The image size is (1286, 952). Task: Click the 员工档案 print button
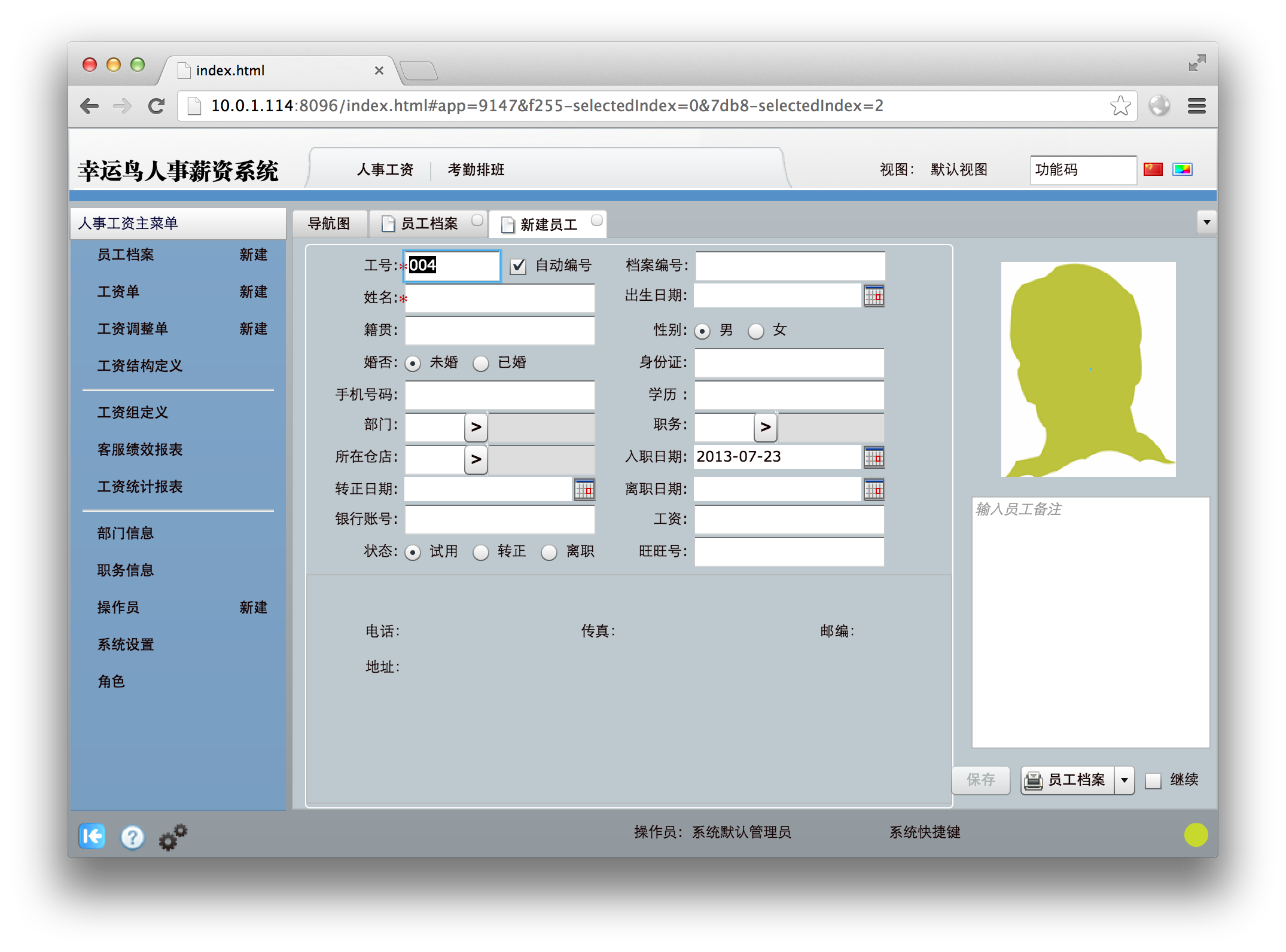click(1068, 780)
